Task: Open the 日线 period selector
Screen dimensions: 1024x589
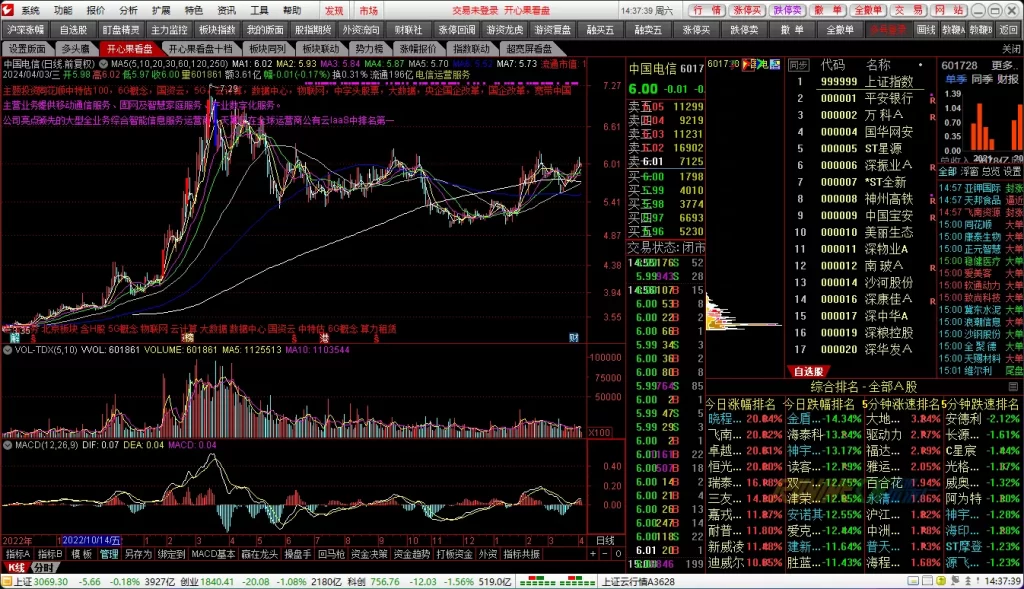Action: click(x=605, y=540)
